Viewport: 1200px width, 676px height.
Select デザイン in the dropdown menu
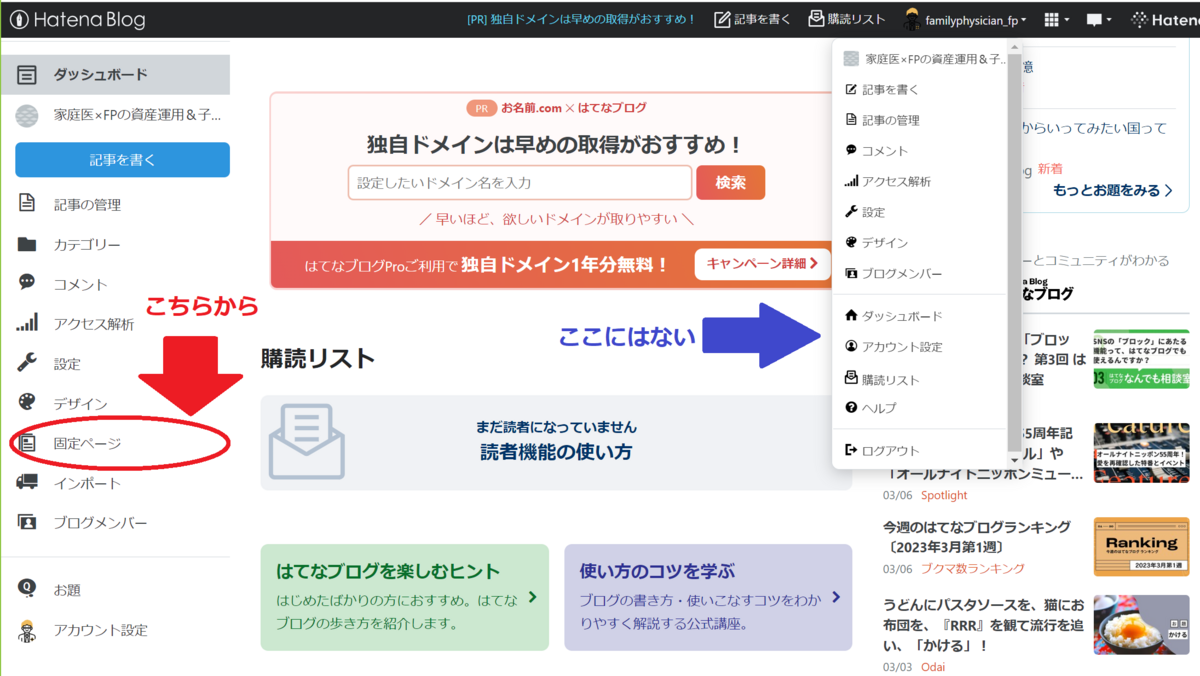tap(885, 242)
